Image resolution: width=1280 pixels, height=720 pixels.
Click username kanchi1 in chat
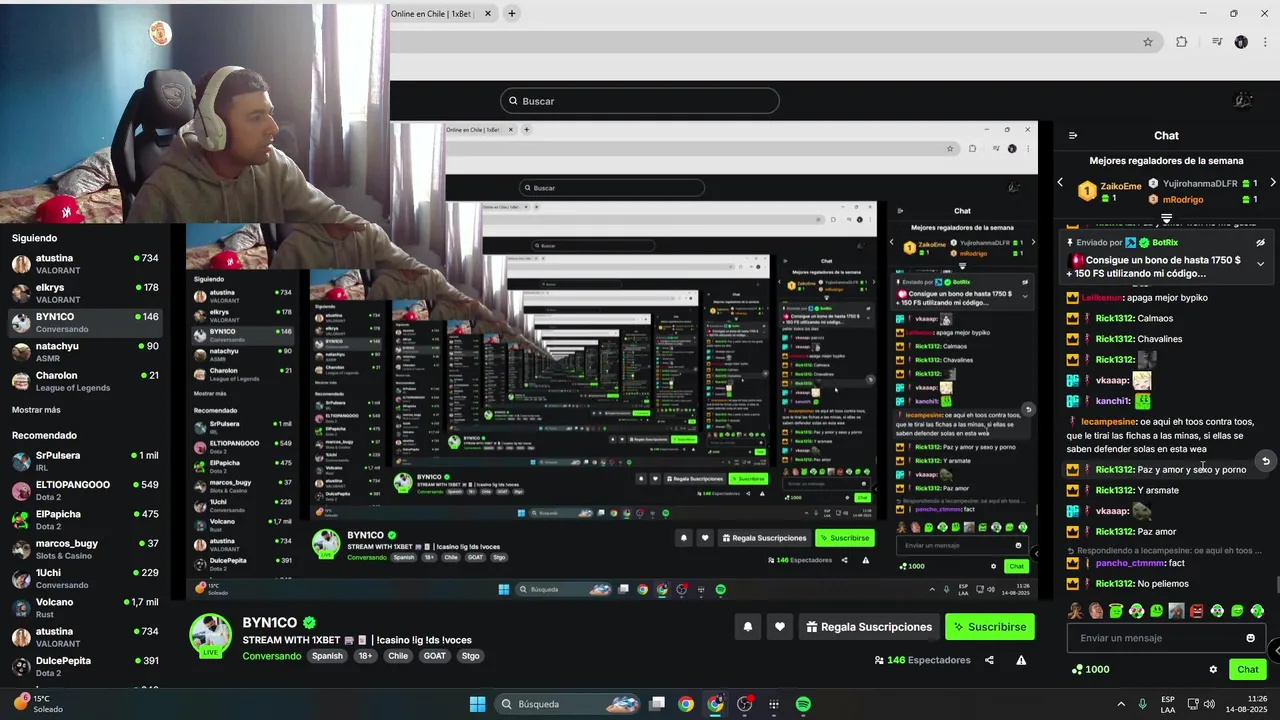tap(1113, 401)
